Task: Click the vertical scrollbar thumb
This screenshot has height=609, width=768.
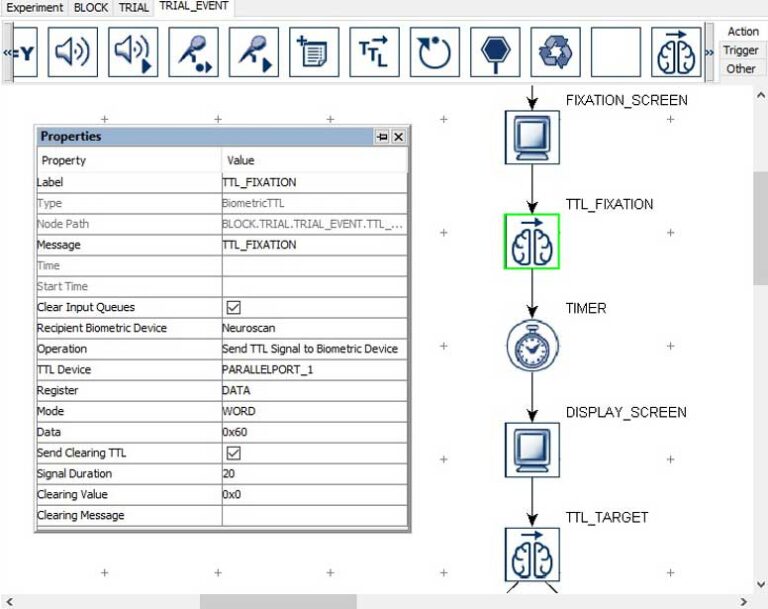Action: click(760, 228)
